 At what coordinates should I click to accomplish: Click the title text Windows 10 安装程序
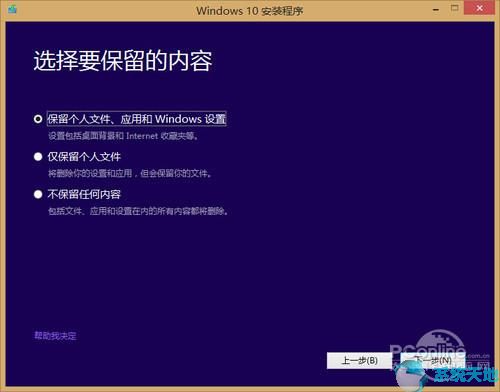[250, 11]
